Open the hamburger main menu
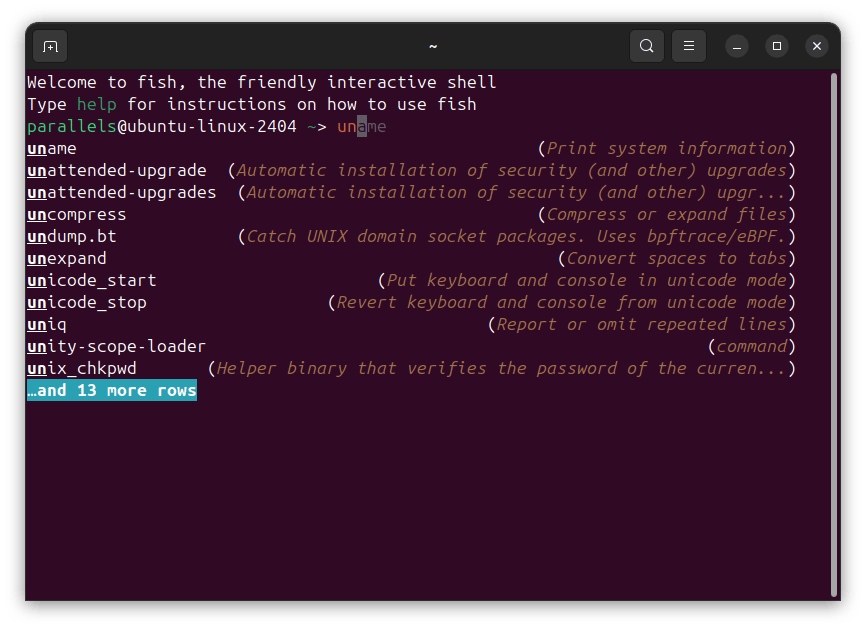866x629 pixels. pos(689,46)
